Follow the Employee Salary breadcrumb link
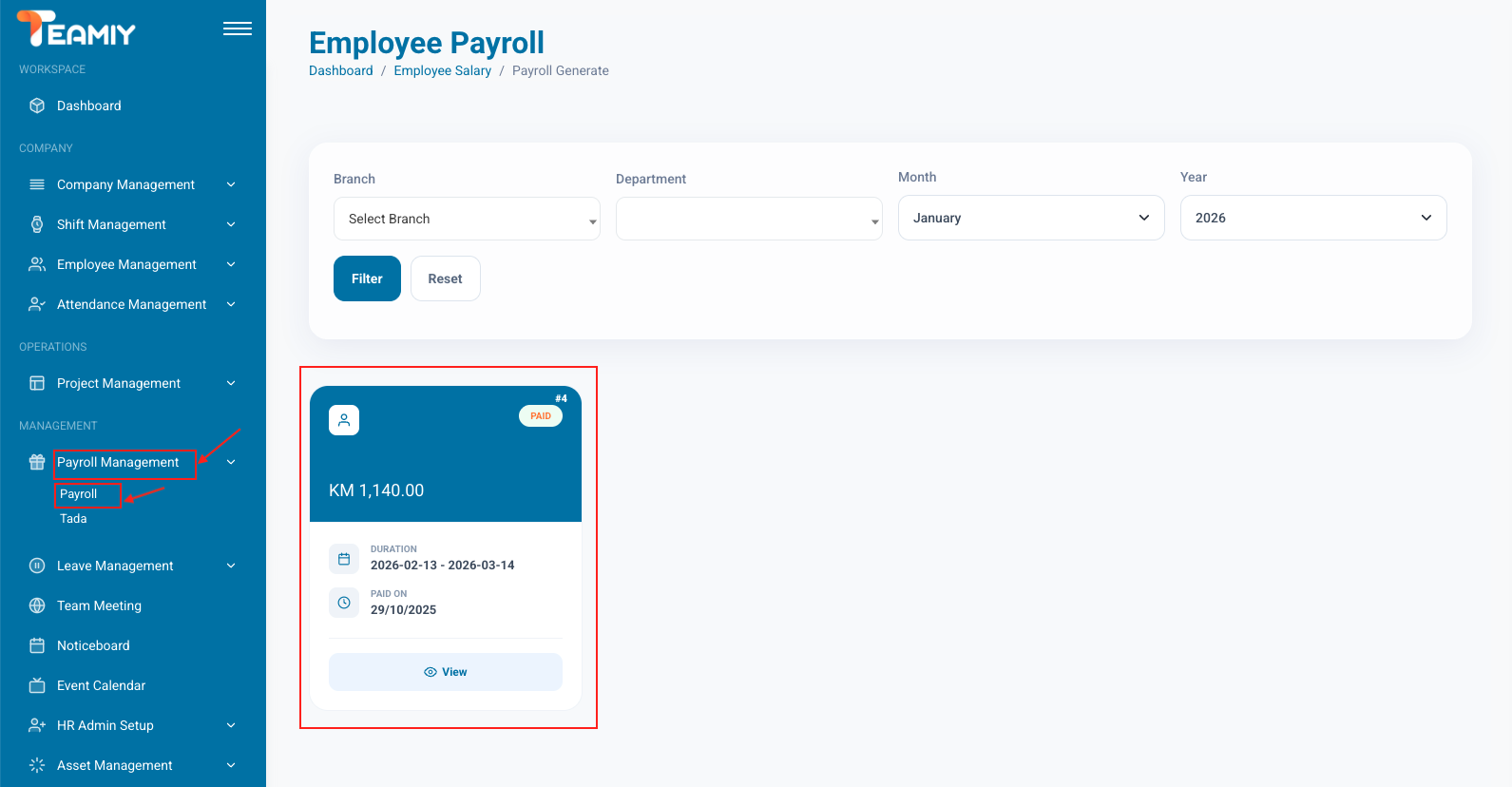1512x787 pixels. (442, 70)
